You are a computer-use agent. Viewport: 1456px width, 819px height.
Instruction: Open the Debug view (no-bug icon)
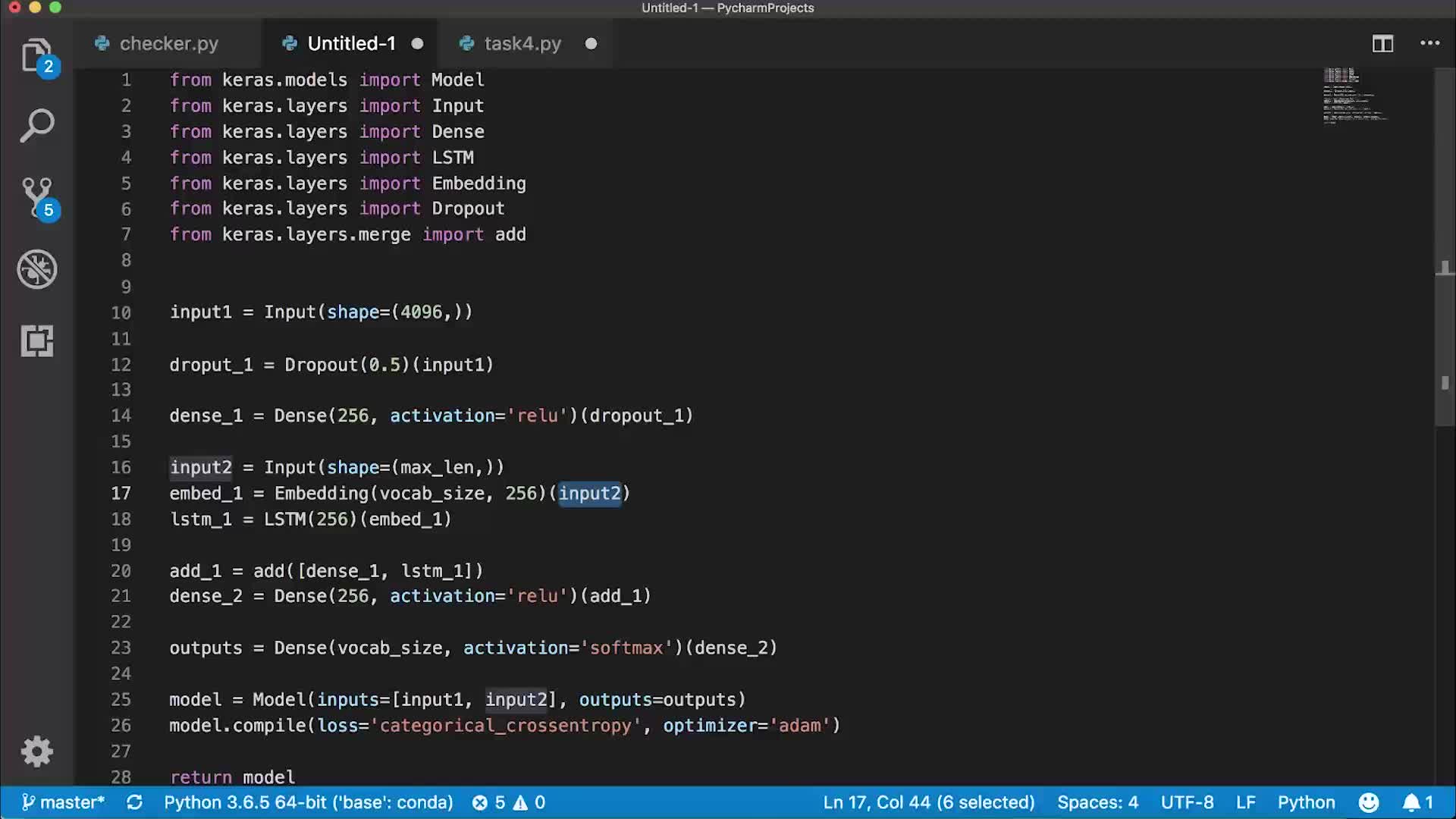pyautogui.click(x=37, y=269)
